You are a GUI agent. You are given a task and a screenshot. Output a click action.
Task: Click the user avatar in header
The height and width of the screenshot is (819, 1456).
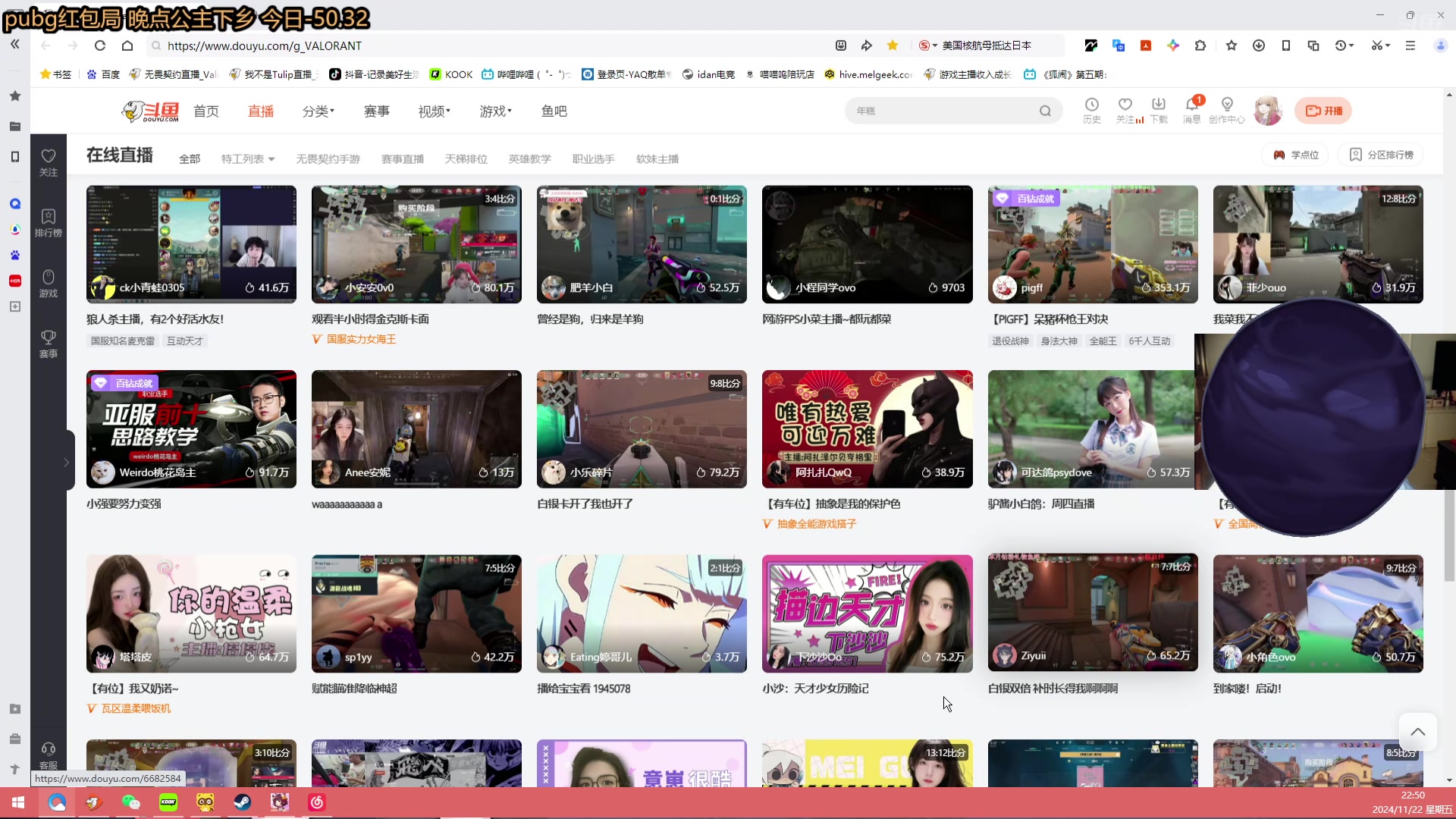point(1267,111)
